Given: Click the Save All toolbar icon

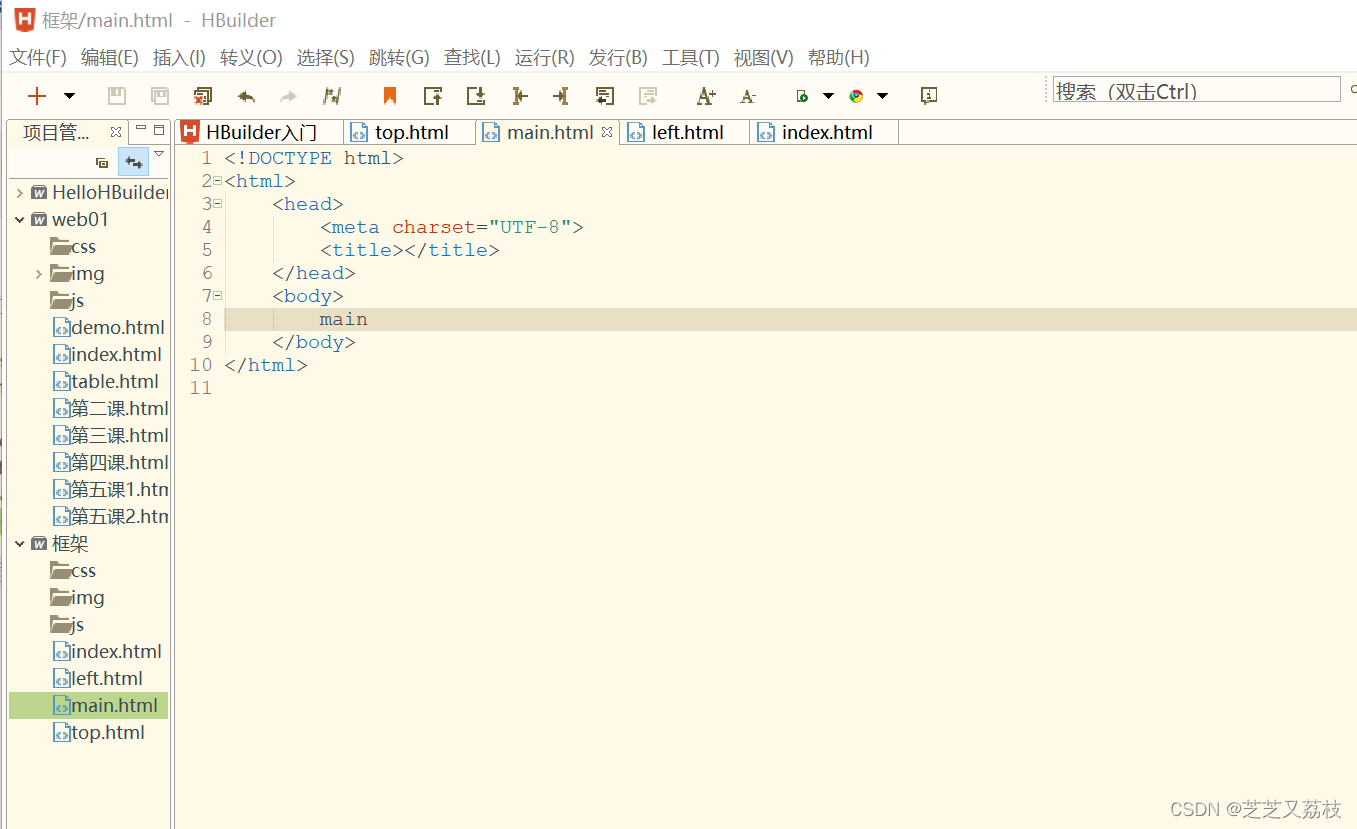Looking at the screenshot, I should click(160, 96).
